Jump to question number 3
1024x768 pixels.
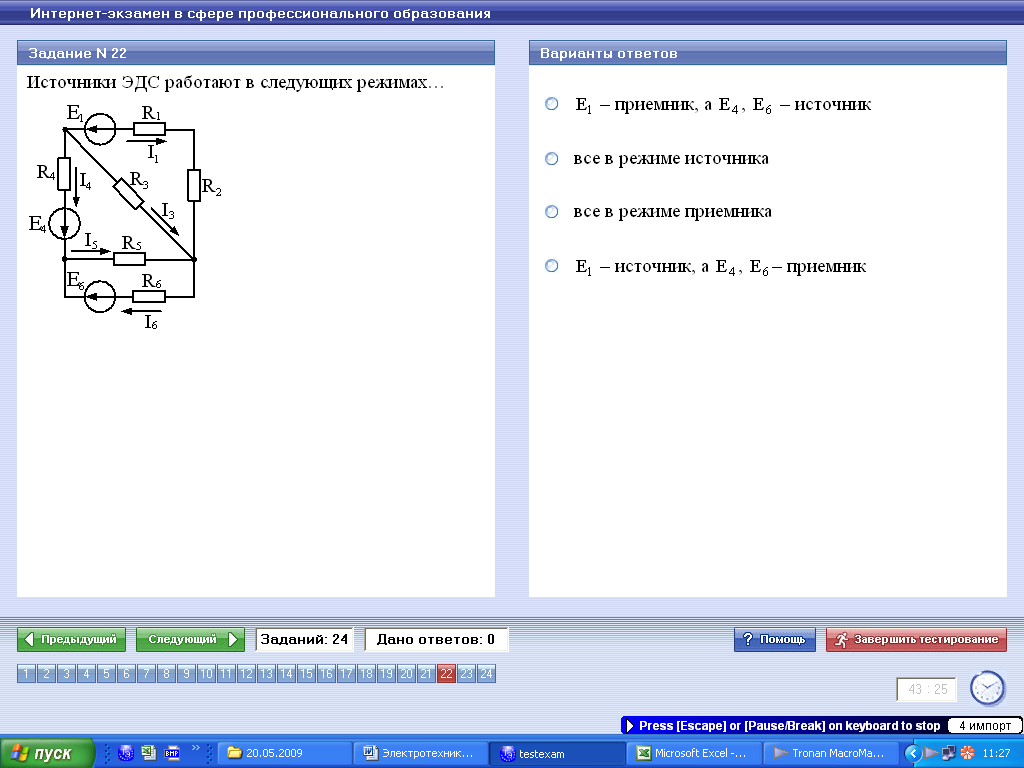tap(66, 673)
